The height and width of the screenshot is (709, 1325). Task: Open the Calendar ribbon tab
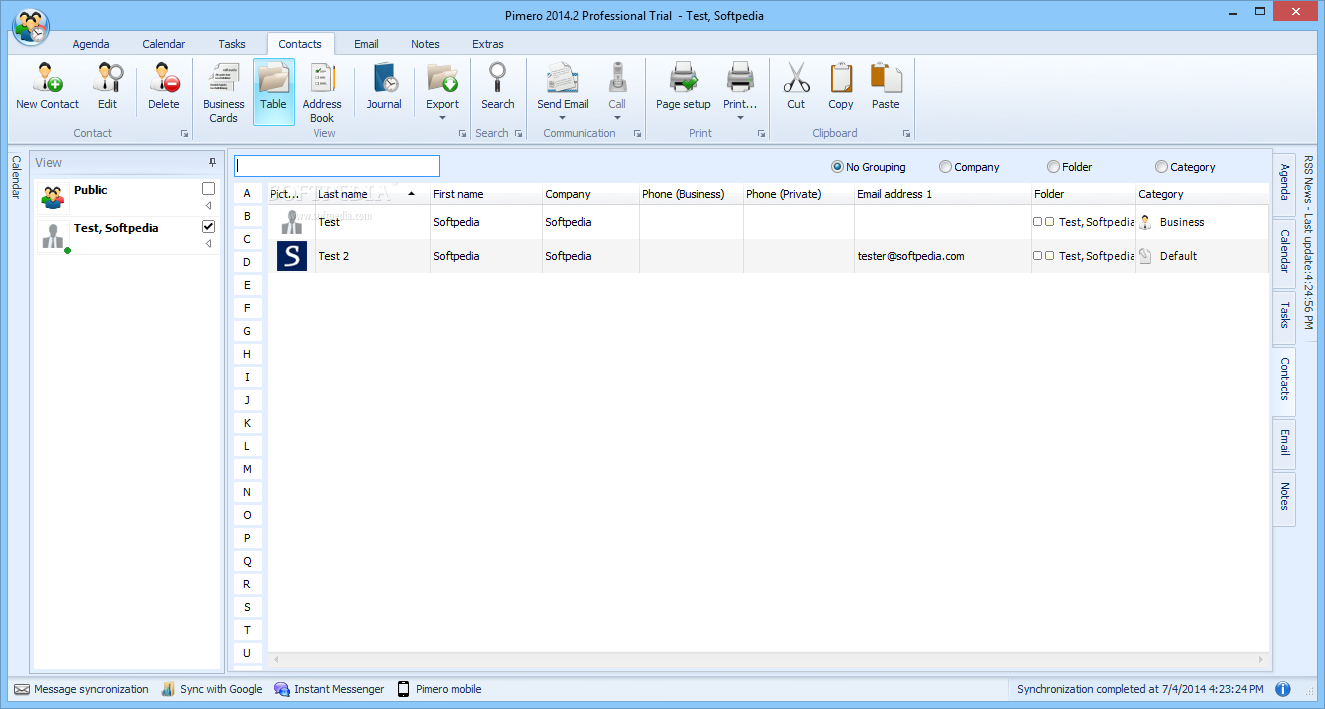coord(163,44)
